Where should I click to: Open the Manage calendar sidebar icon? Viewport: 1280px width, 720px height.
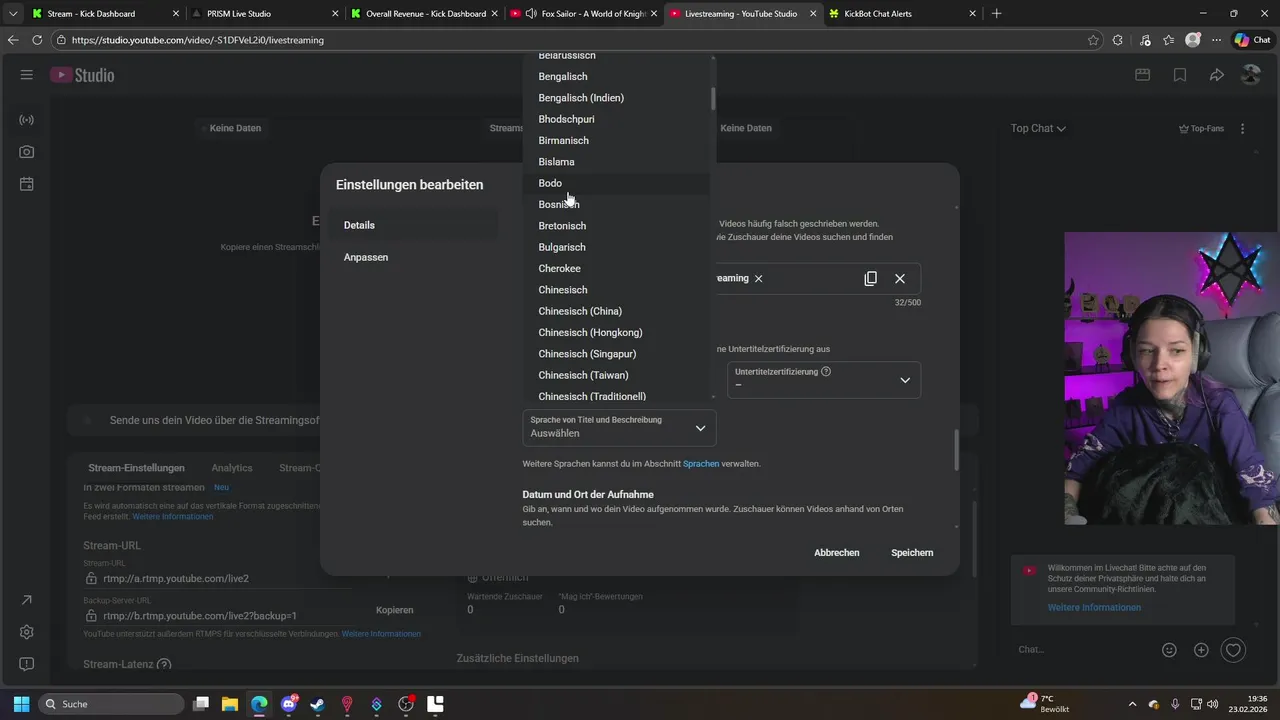(x=27, y=184)
